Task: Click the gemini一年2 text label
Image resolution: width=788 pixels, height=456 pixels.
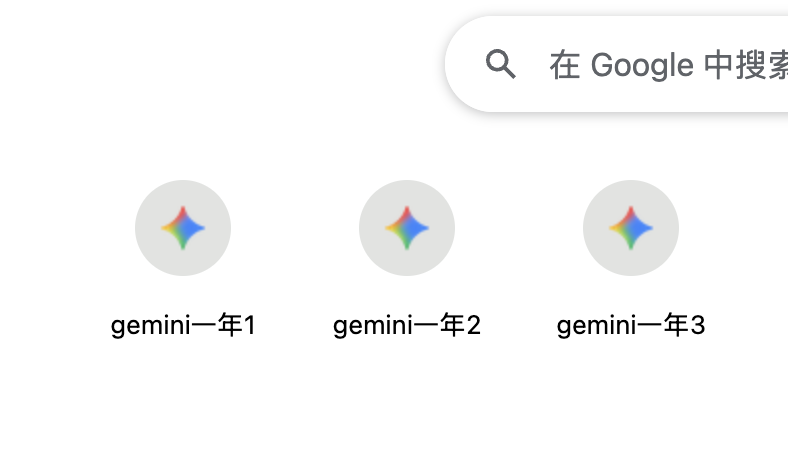Action: pos(407,325)
